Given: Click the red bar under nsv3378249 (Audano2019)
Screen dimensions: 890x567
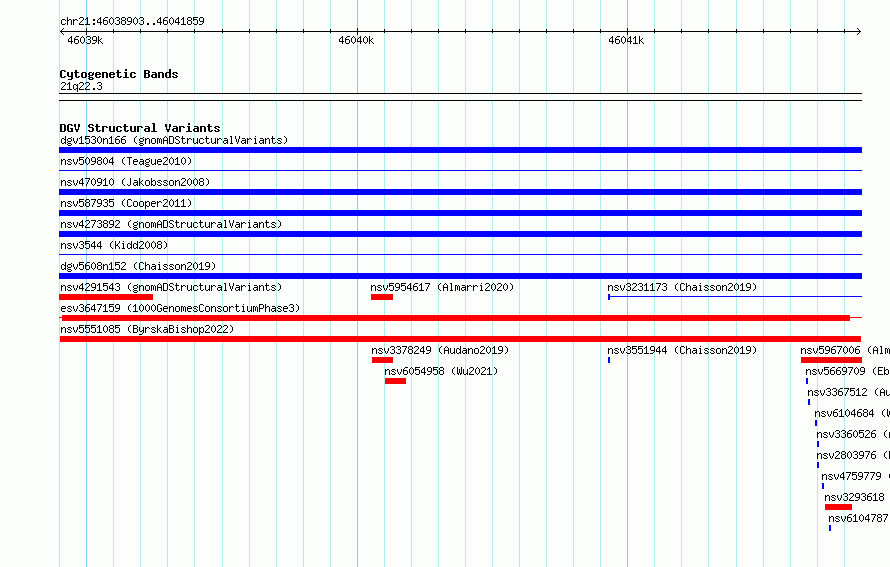Looking at the screenshot, I should 383,360.
